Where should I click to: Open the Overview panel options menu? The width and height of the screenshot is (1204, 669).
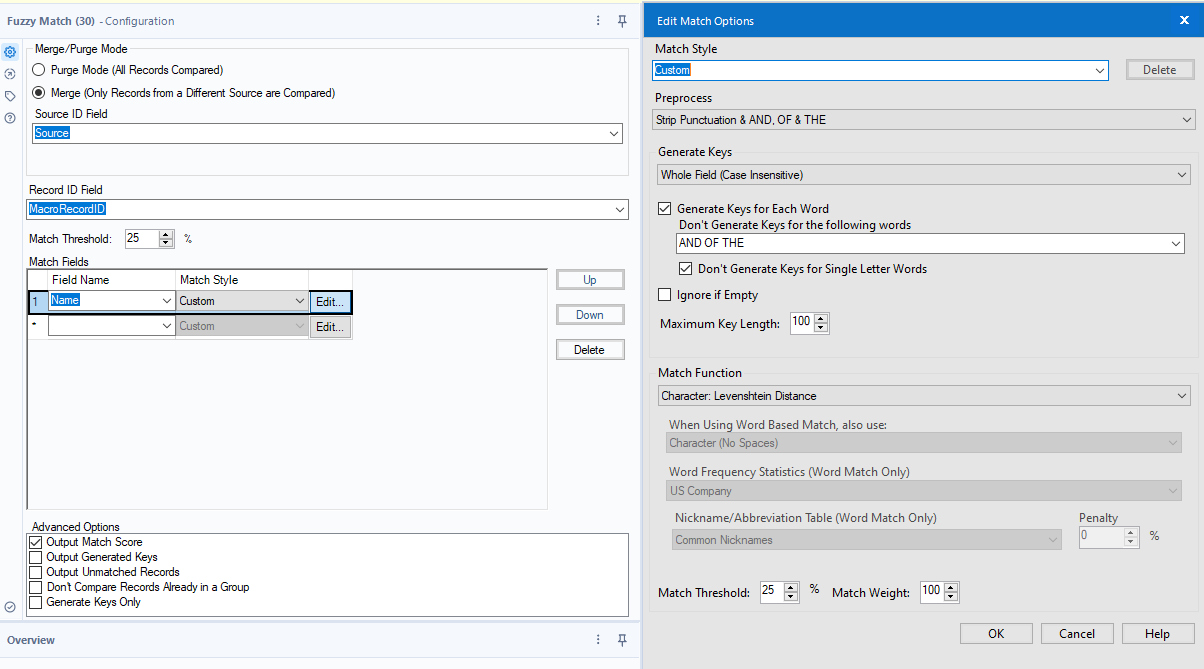[598, 640]
